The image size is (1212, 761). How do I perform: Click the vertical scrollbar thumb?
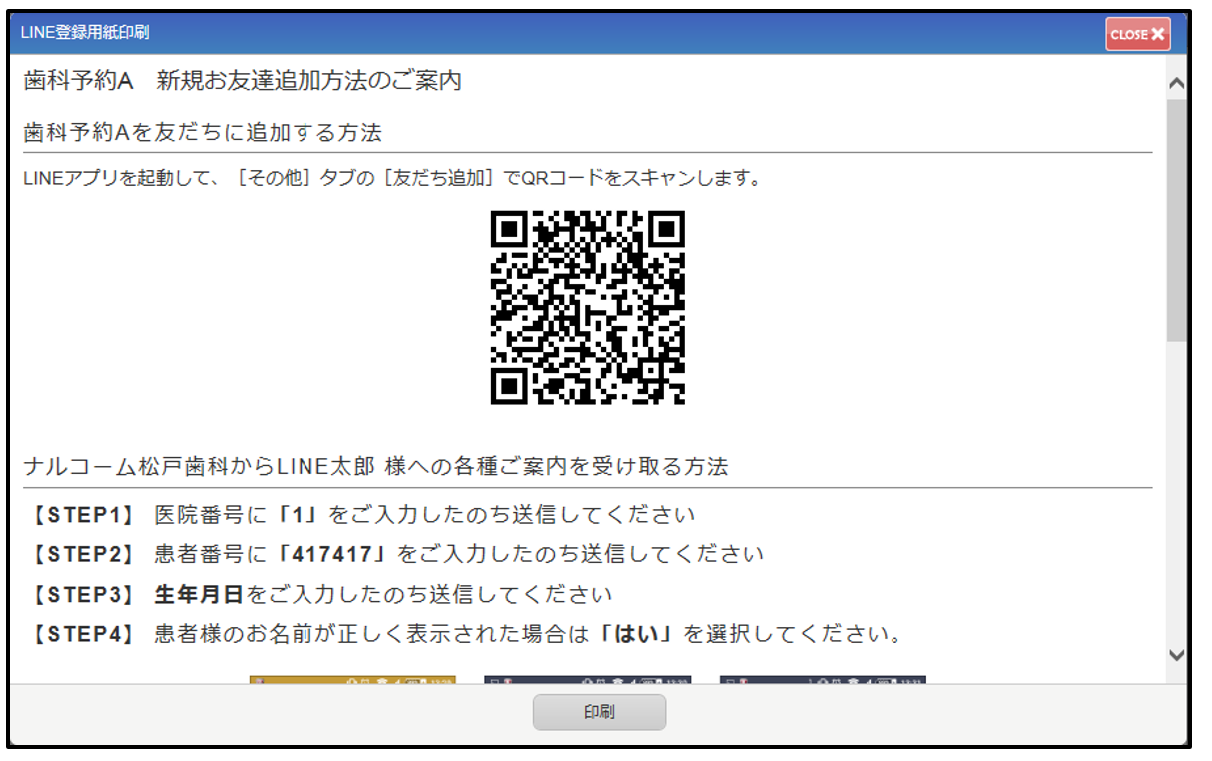(1176, 220)
